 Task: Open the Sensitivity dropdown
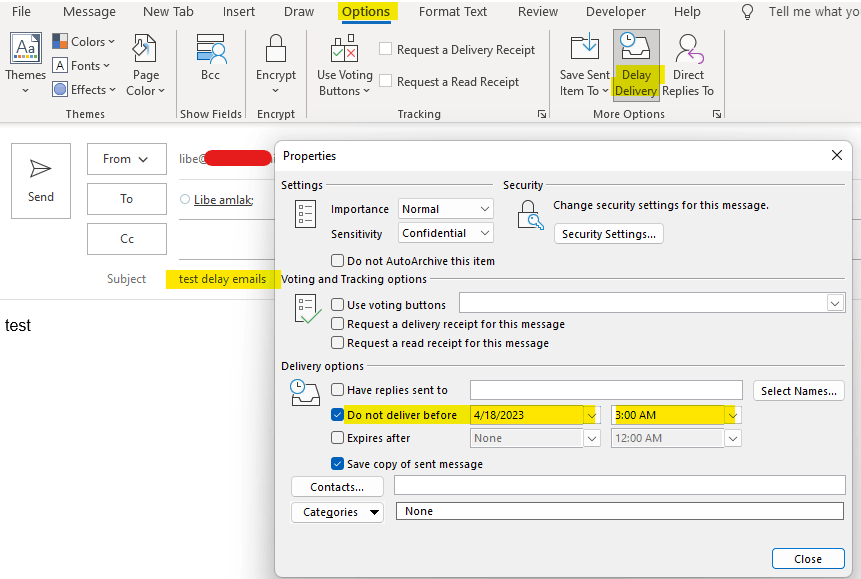pyautogui.click(x=445, y=233)
